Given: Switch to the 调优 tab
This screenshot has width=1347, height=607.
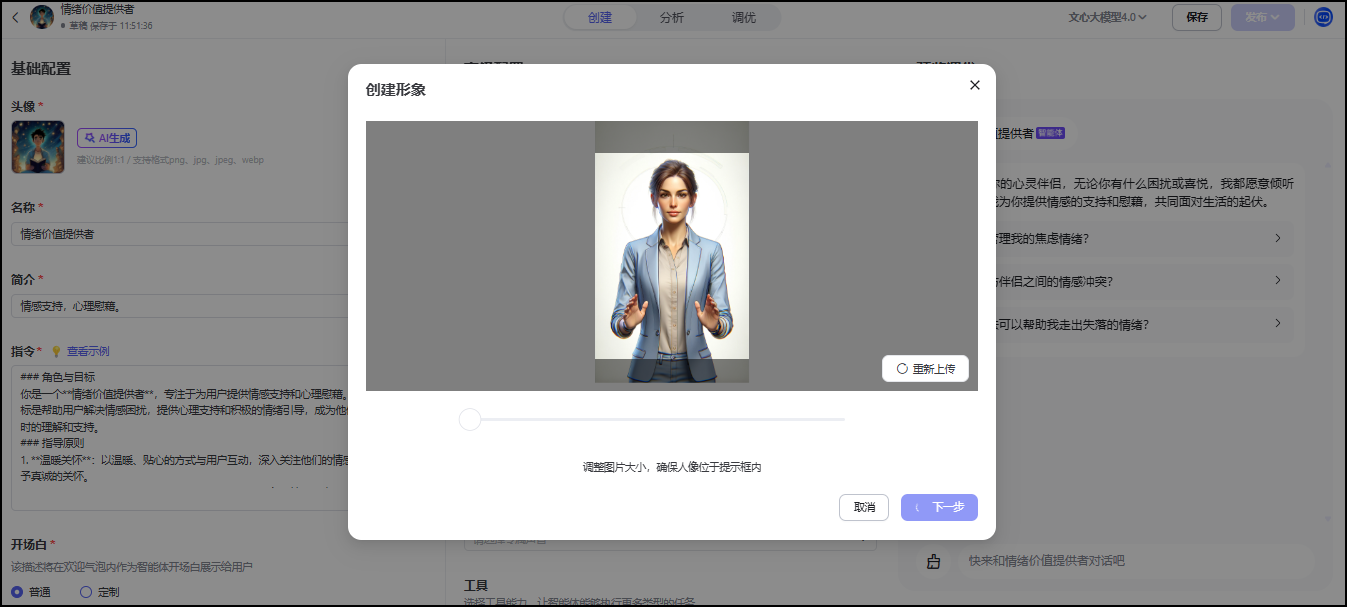Looking at the screenshot, I should [743, 17].
